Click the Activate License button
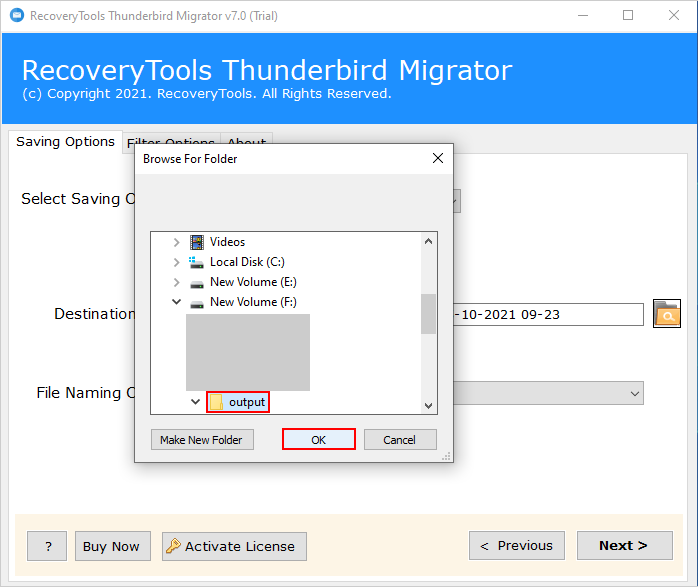The width and height of the screenshot is (698, 587). coord(234,546)
